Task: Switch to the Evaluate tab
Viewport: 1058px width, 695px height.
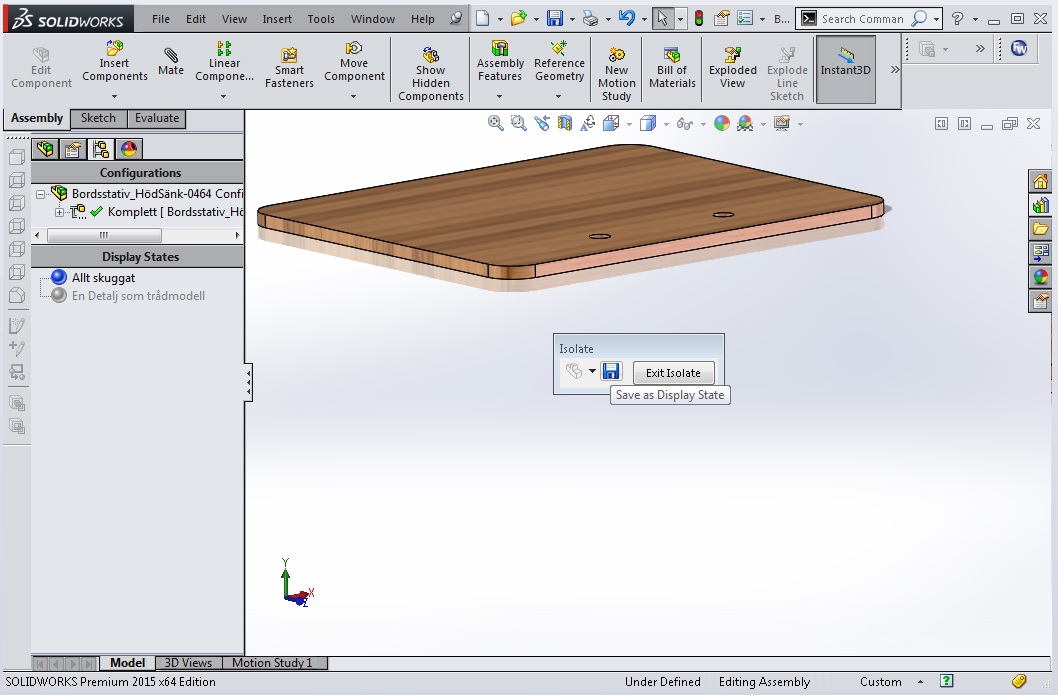Action: tap(157, 118)
